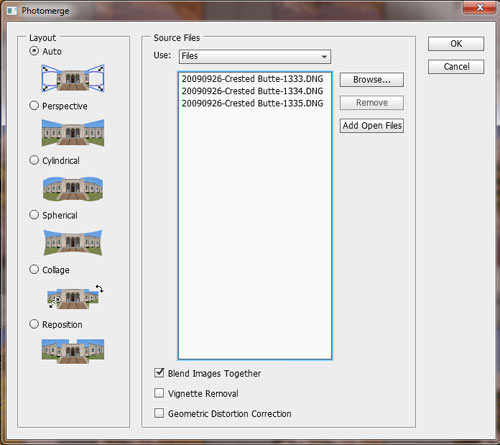Enable the Vignette Removal checkbox

pyautogui.click(x=159, y=393)
